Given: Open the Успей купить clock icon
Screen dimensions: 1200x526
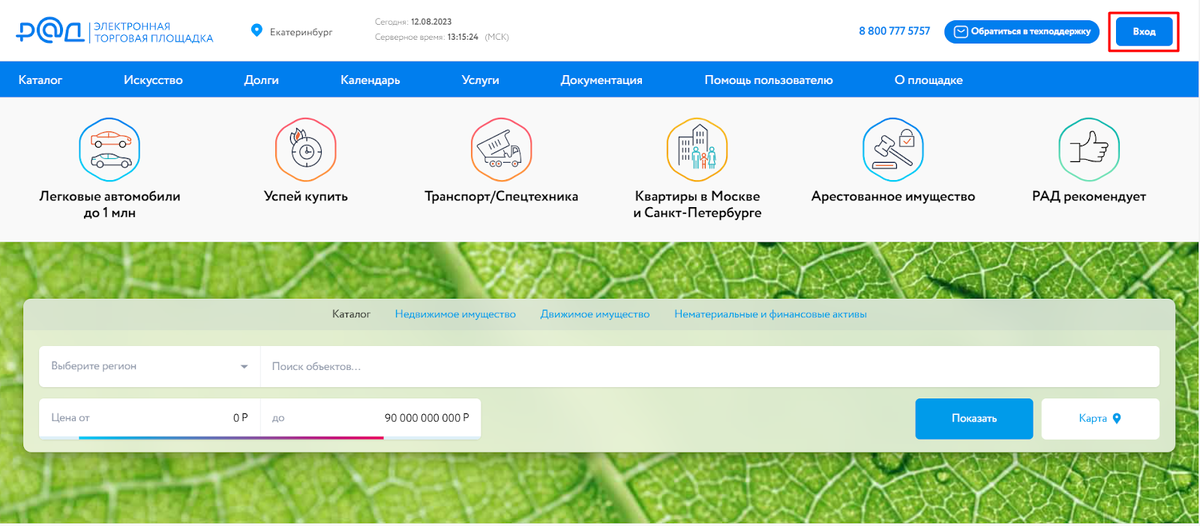Looking at the screenshot, I should [306, 149].
